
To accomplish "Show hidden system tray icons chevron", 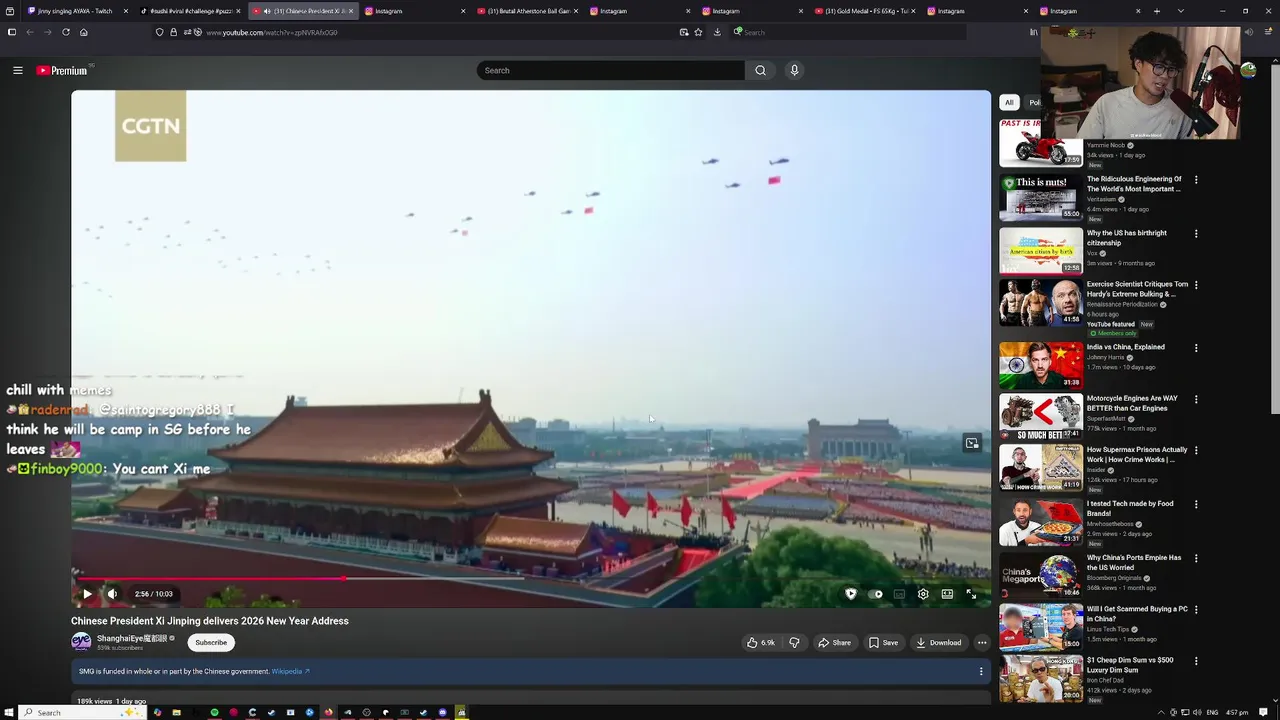I will coord(1161,712).
